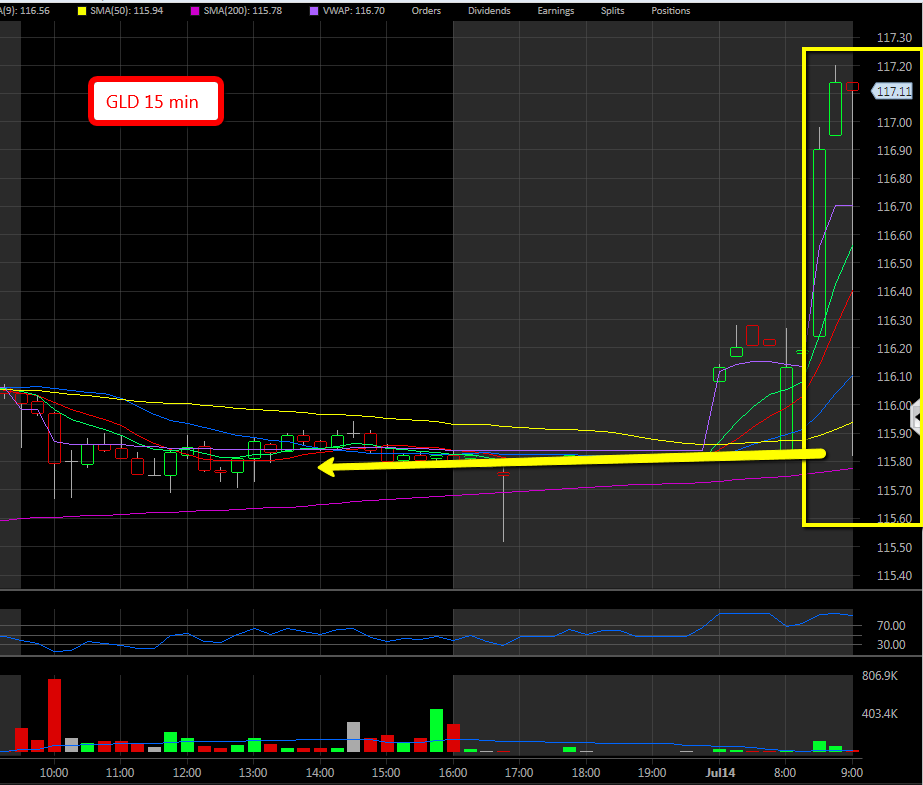Viewport: 923px width, 785px height.
Task: Click the gray volume bar near 14:30
Action: (x=353, y=736)
